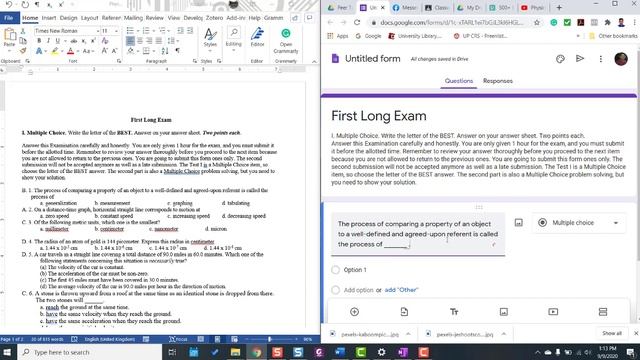This screenshot has height=360, width=640.
Task: Open the font size dropdown in Word
Action: point(116,31)
